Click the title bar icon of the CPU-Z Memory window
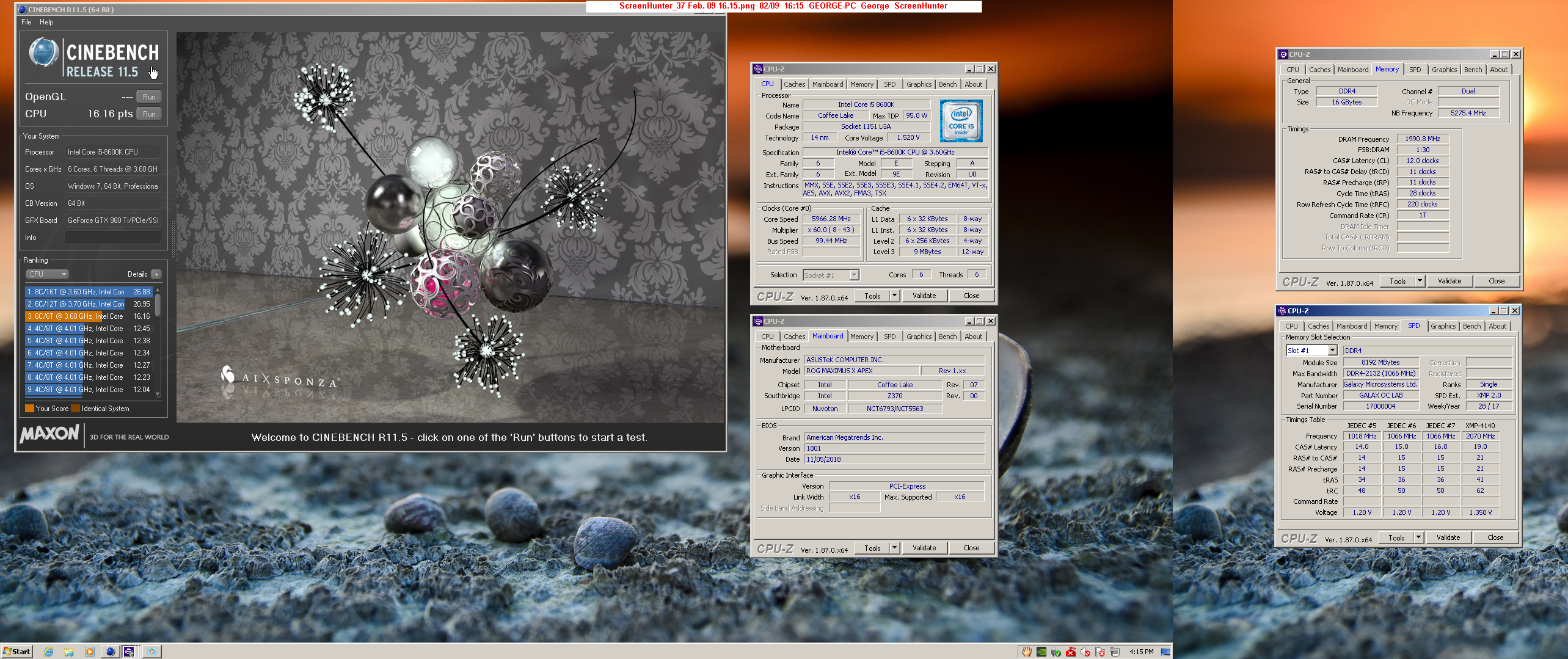 click(1283, 54)
